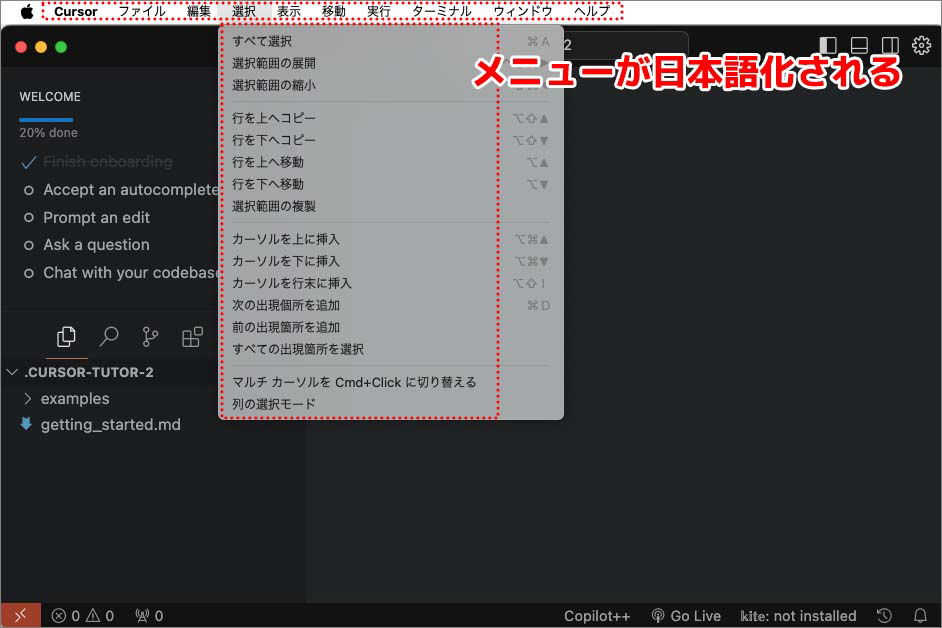The width and height of the screenshot is (942, 628).
Task: Open the getting_started.md file
Action: [x=110, y=424]
